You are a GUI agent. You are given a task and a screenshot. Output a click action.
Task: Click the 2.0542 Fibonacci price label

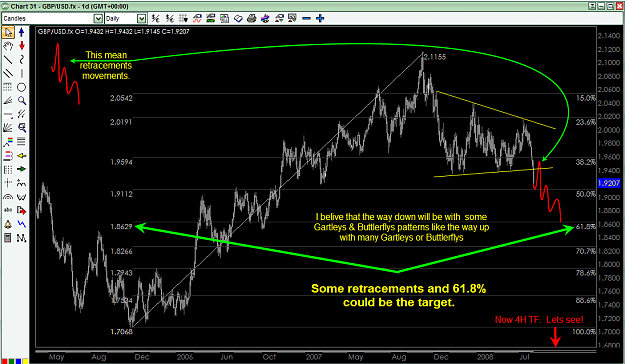pyautogui.click(x=121, y=98)
